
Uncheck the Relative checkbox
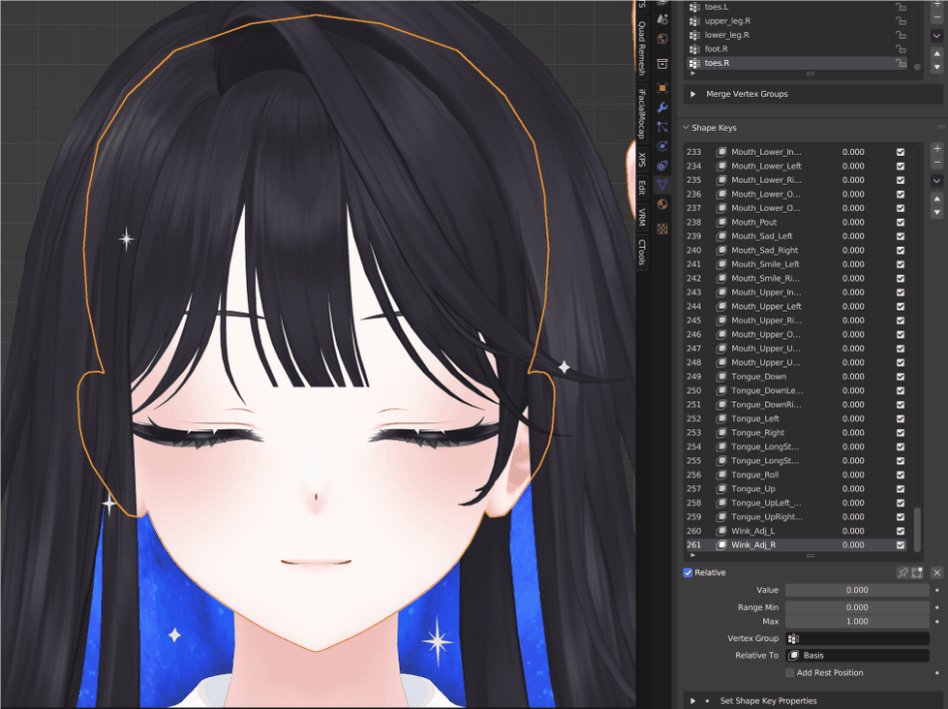pyautogui.click(x=687, y=572)
